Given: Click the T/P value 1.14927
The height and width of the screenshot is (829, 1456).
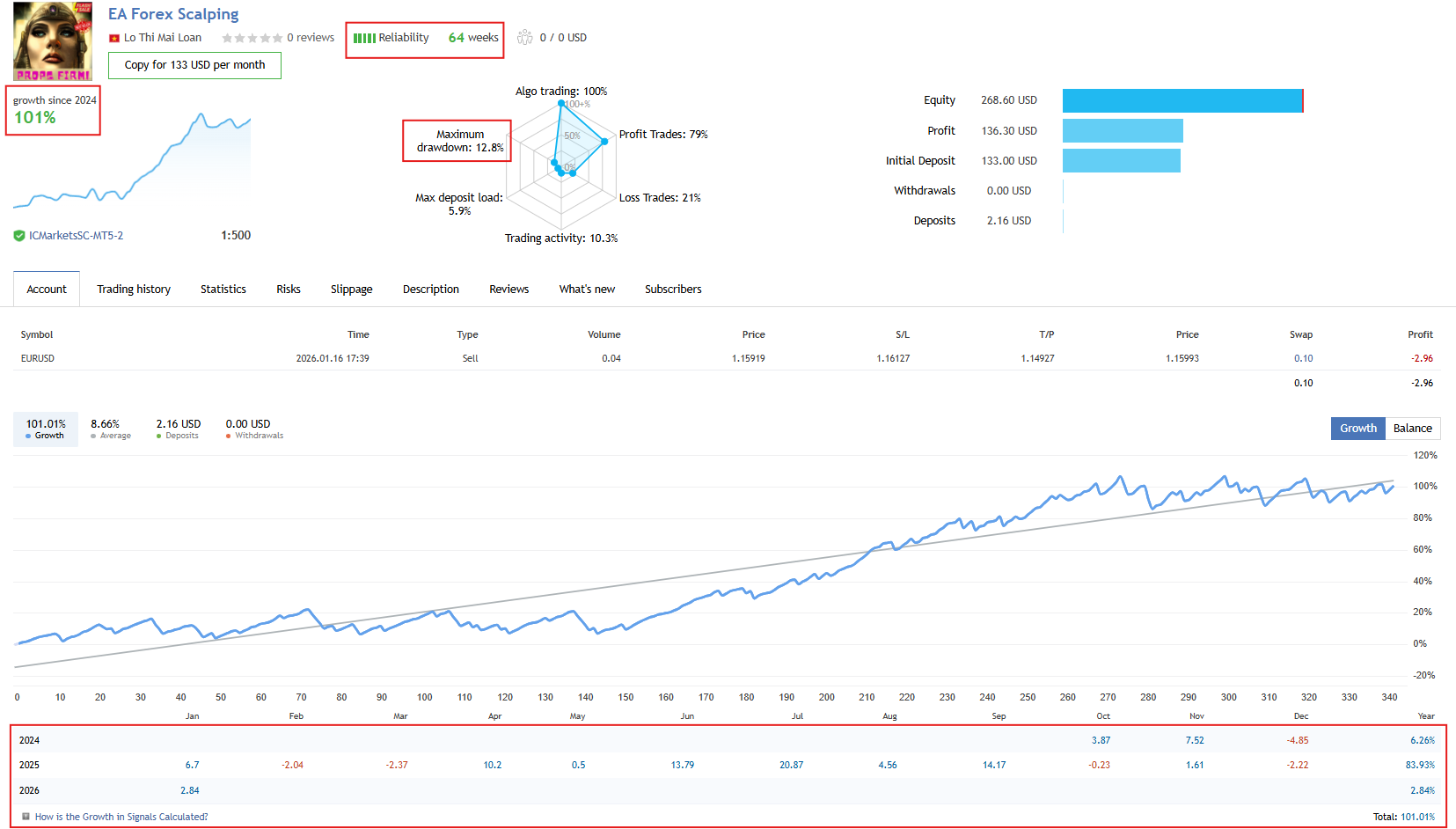Looking at the screenshot, I should pyautogui.click(x=1037, y=359).
